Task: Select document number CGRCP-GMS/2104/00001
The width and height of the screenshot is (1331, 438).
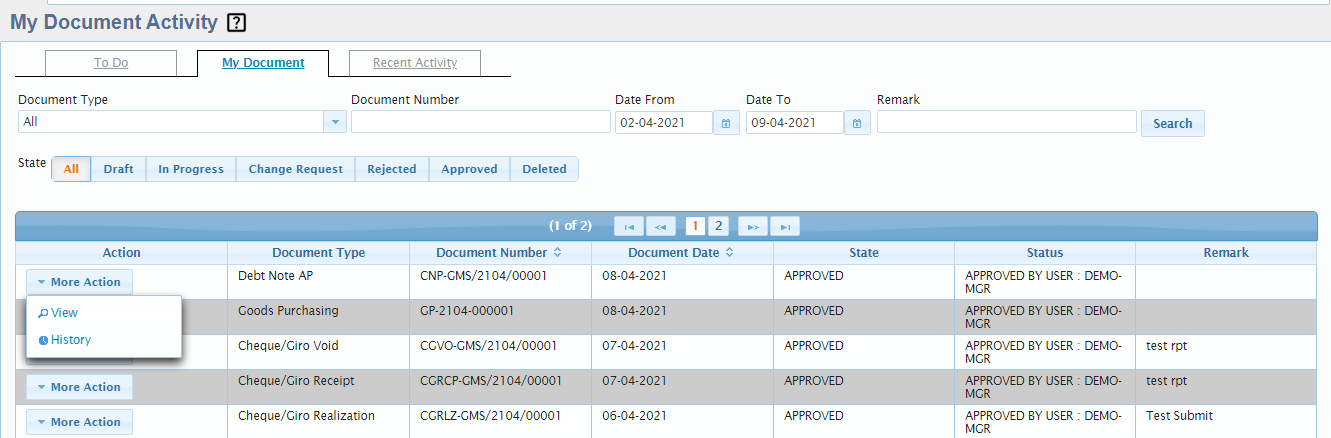Action: (x=491, y=381)
